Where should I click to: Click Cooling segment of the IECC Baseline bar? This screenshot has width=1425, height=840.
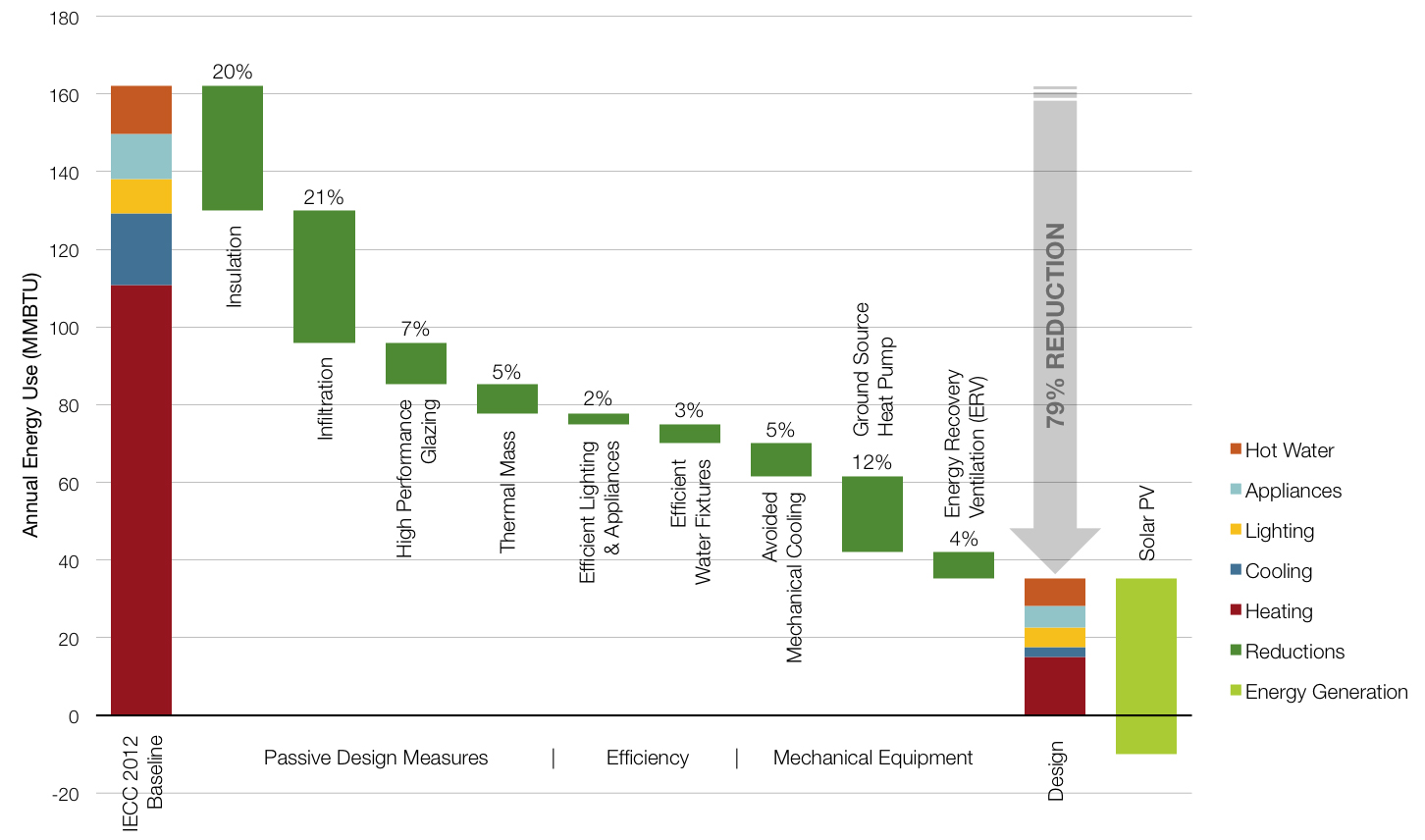click(x=141, y=249)
